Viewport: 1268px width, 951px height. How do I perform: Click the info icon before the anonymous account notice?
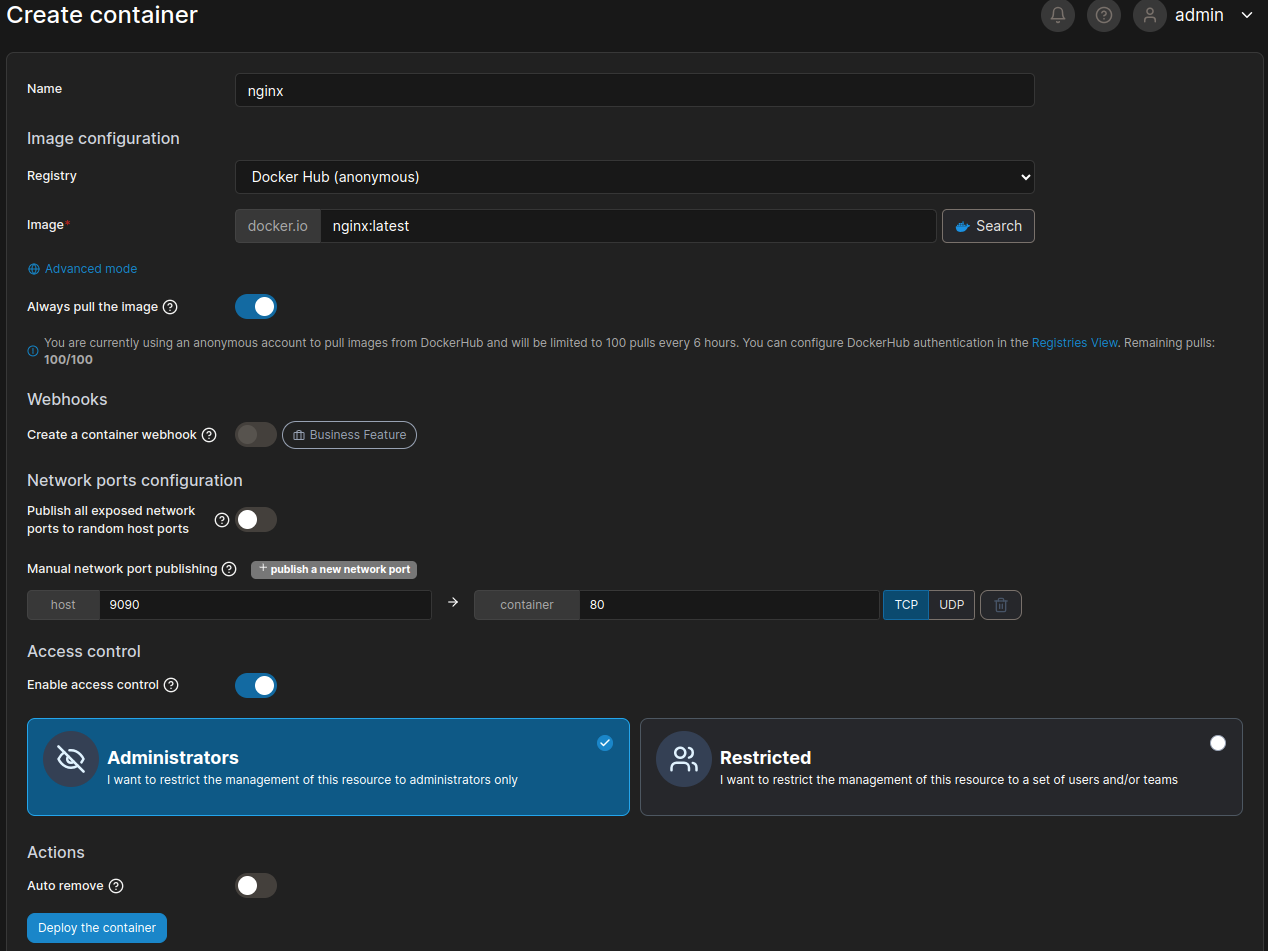coord(33,351)
